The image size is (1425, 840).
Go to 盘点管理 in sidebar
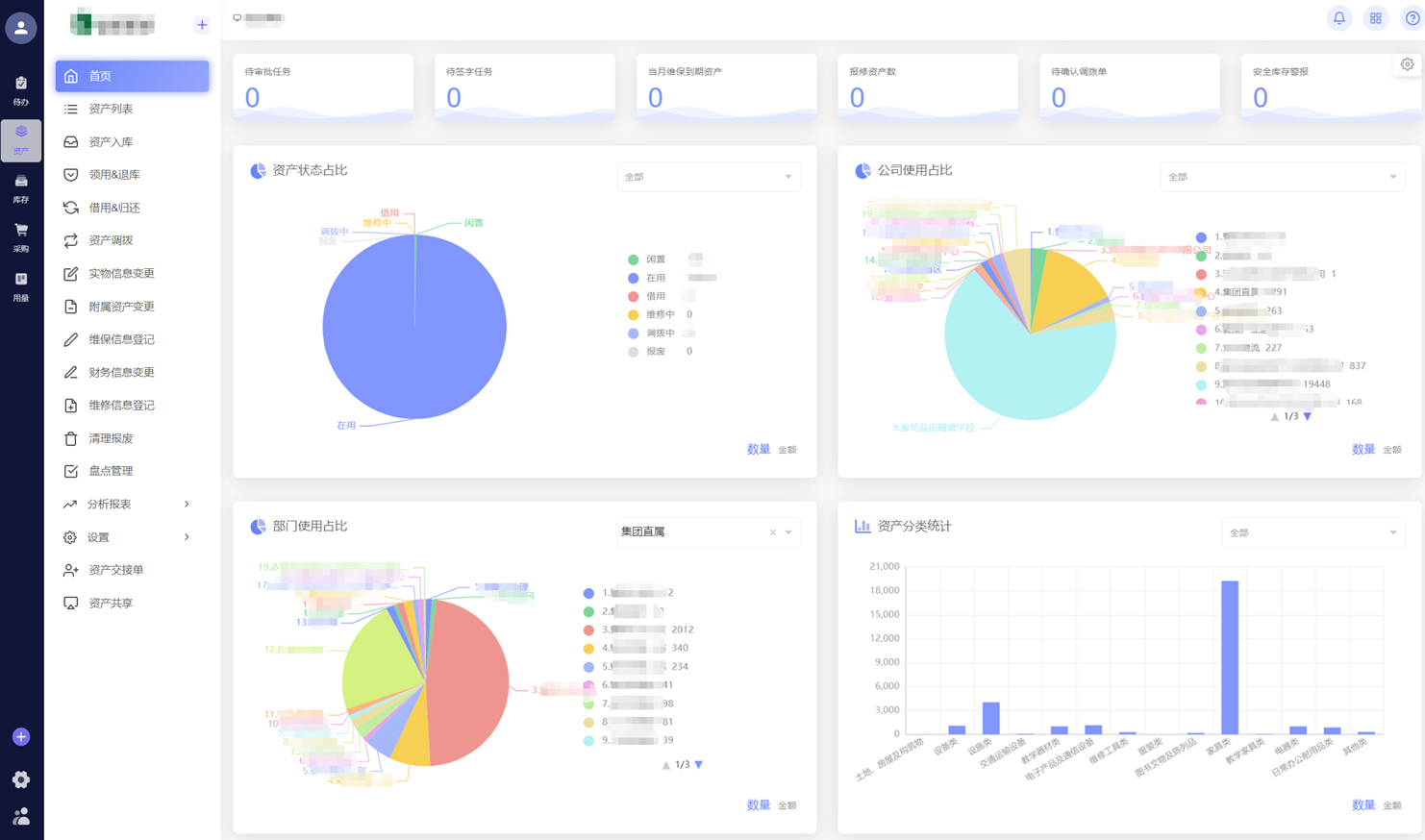pyautogui.click(x=111, y=471)
